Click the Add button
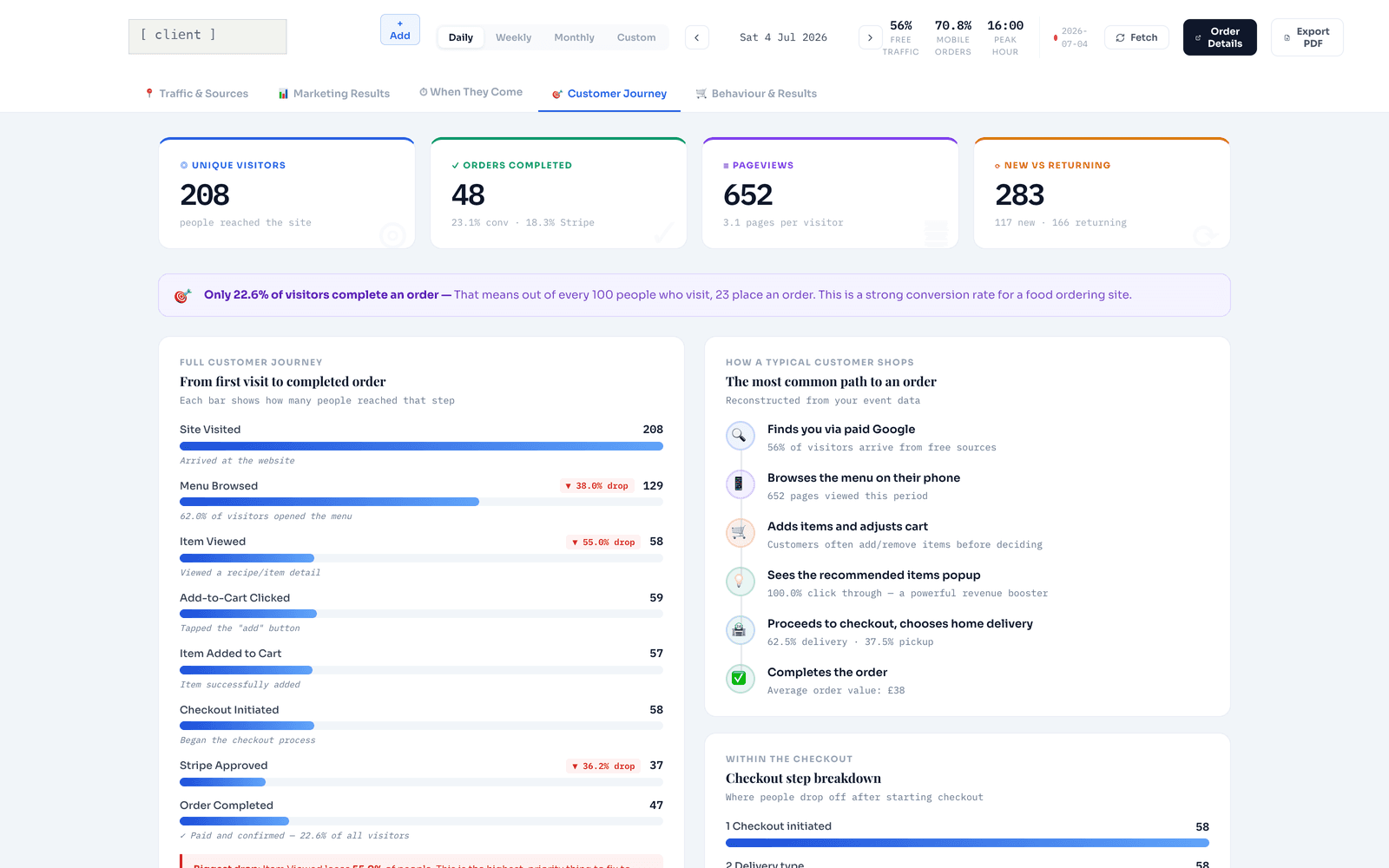Viewport: 1389px width, 868px height. (x=400, y=30)
